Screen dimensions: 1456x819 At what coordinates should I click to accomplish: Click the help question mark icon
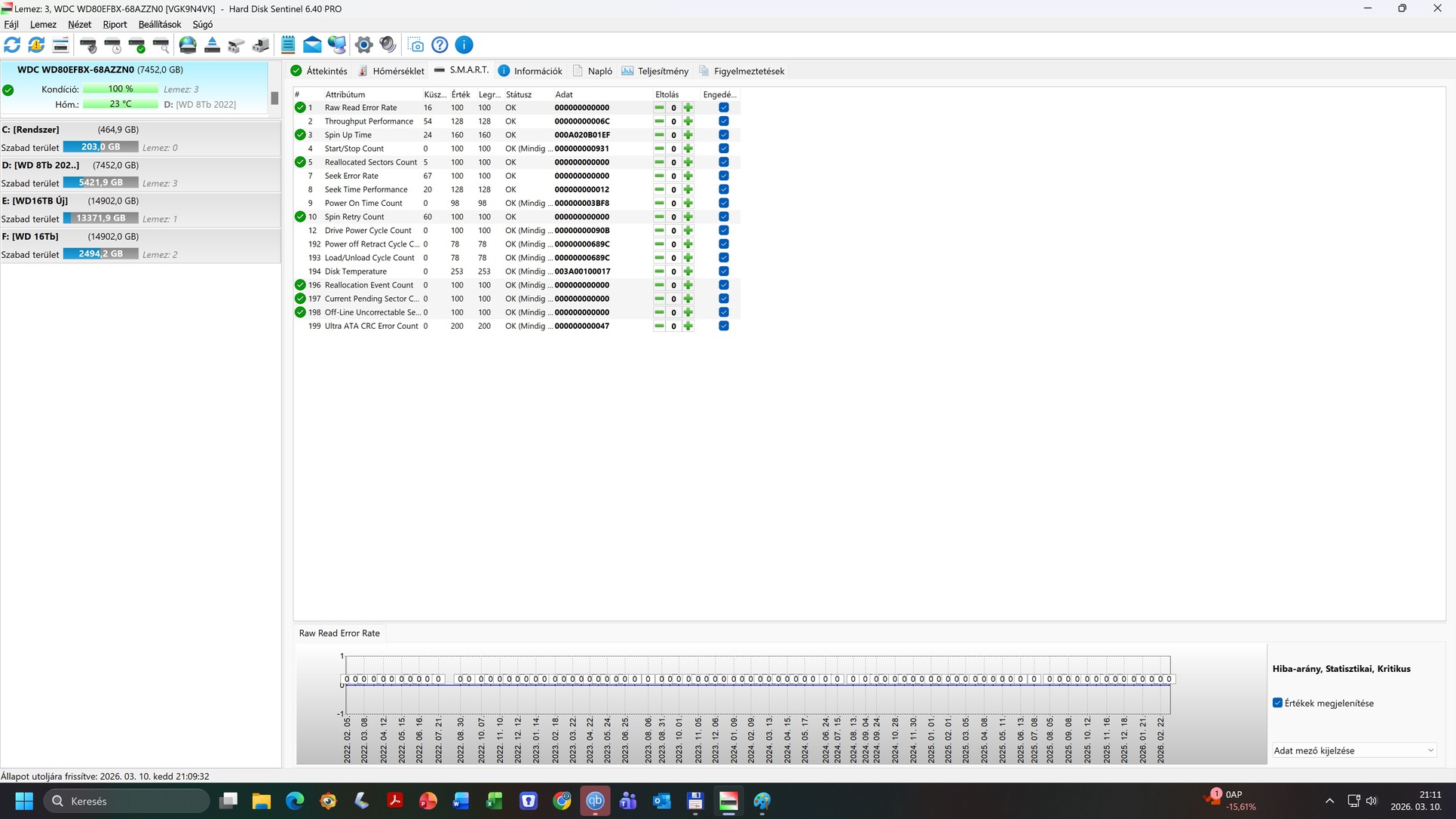440,45
